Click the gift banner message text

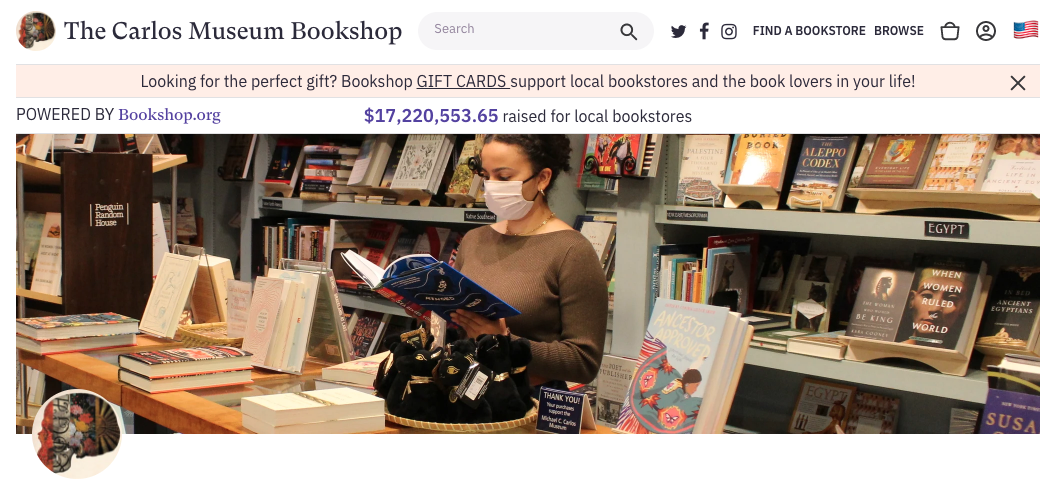coord(528,82)
